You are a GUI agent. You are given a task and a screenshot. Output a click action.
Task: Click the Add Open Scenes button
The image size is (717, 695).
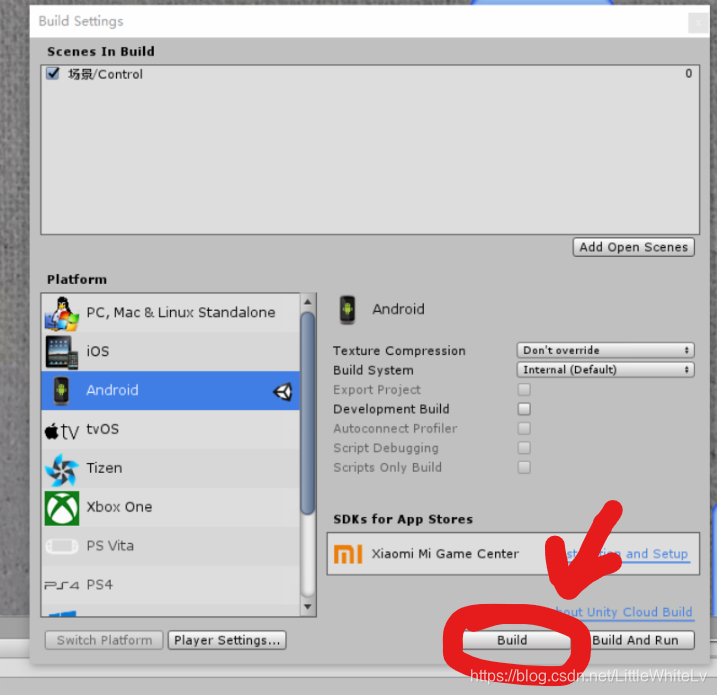(x=633, y=247)
